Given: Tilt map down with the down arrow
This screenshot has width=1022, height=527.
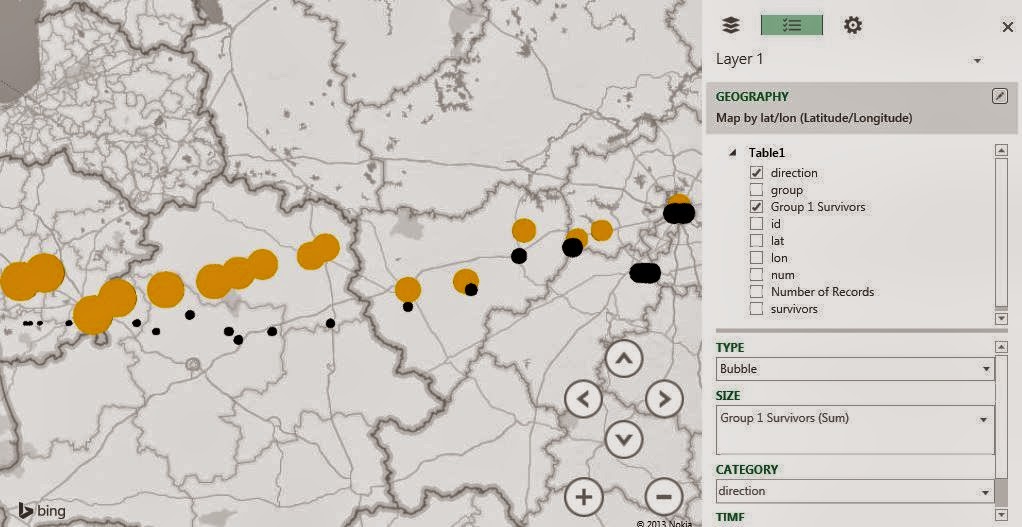Looking at the screenshot, I should (624, 439).
